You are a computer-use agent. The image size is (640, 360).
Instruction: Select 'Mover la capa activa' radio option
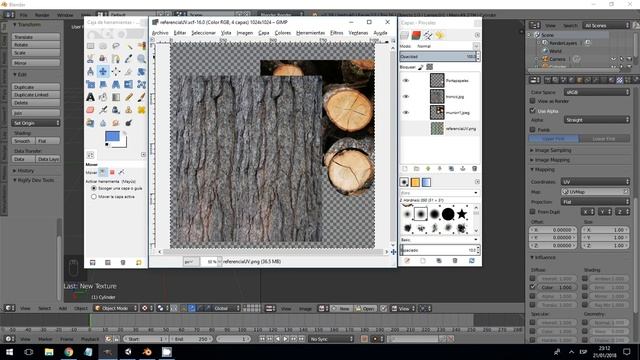click(94, 197)
